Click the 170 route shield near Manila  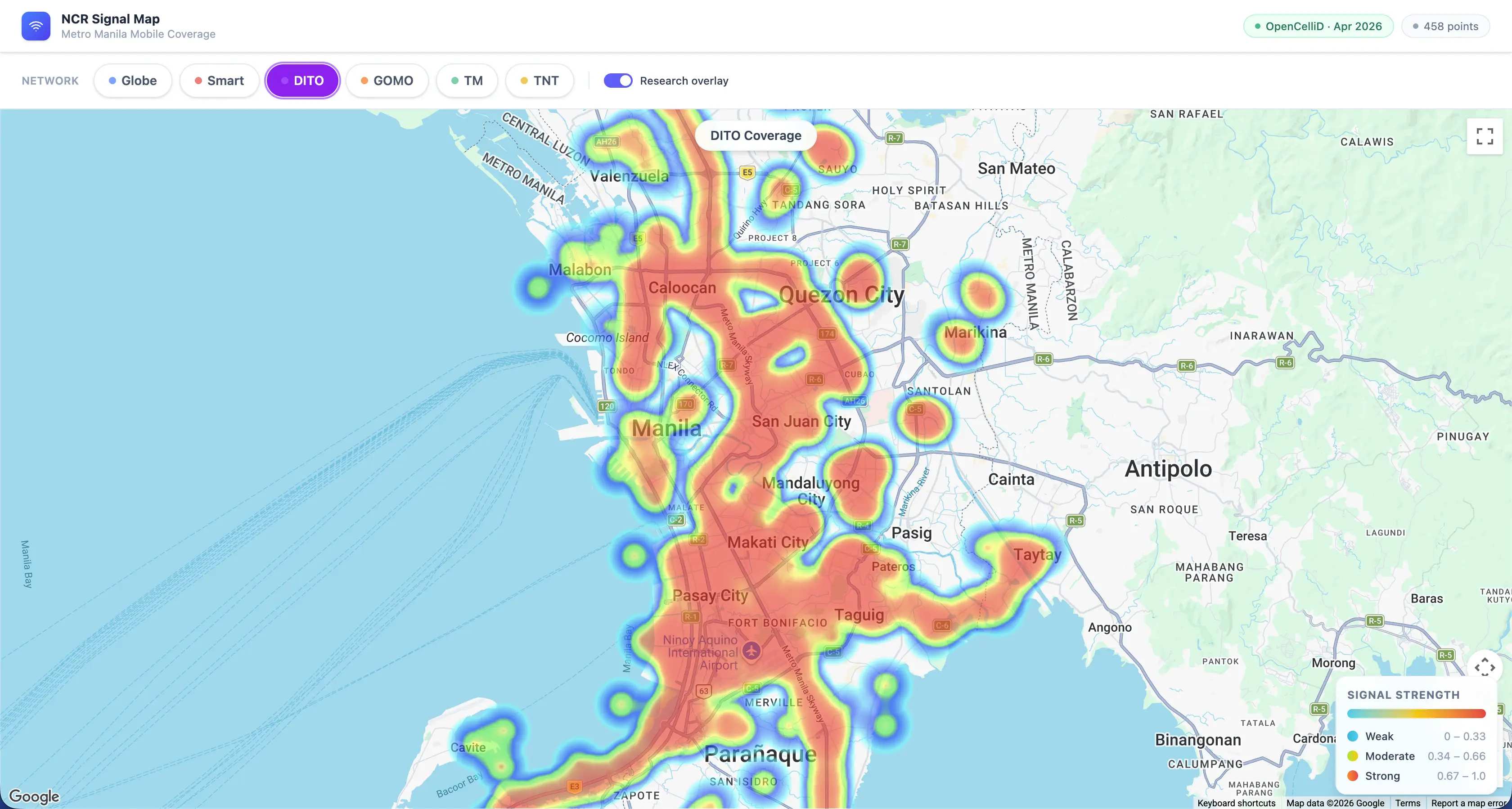pyautogui.click(x=685, y=404)
